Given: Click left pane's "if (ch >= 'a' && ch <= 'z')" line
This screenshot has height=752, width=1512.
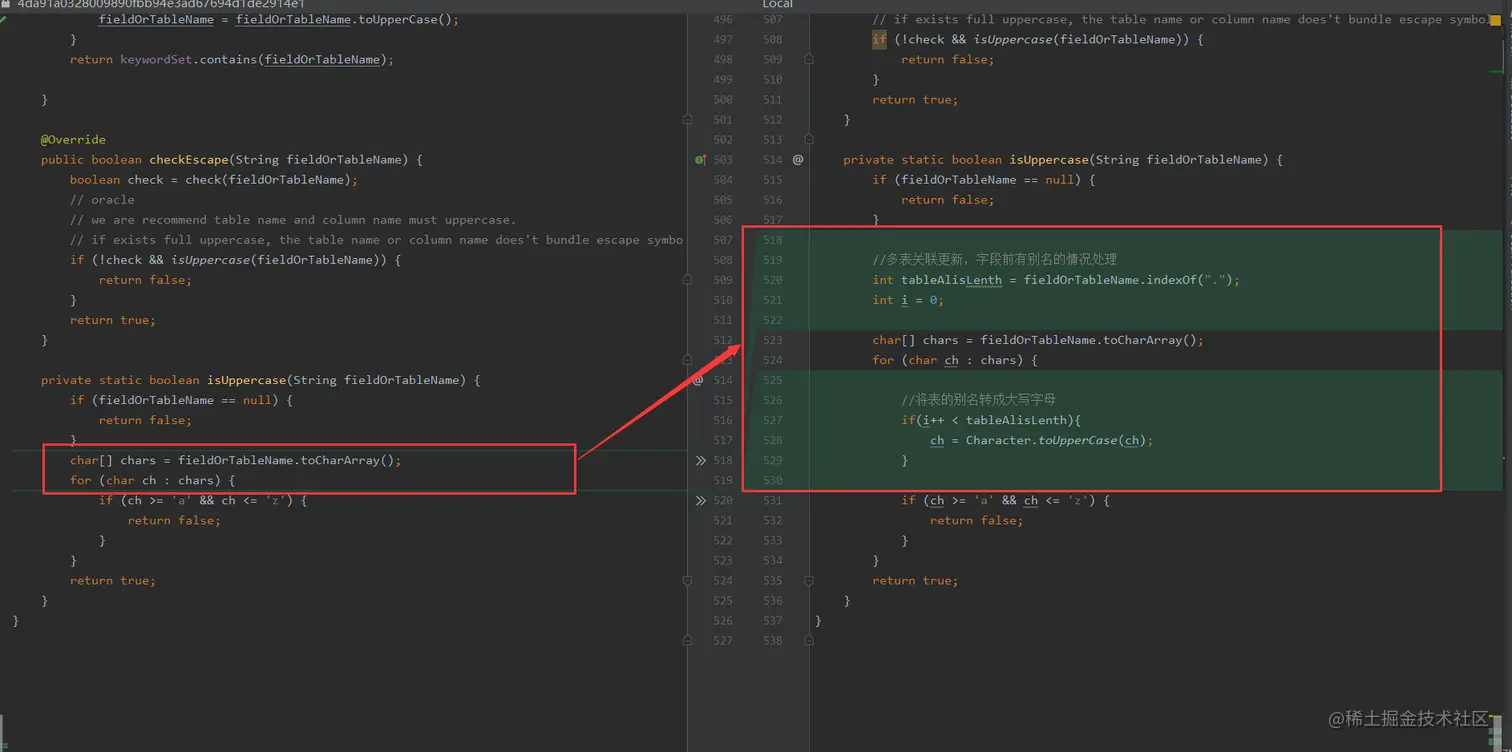Looking at the screenshot, I should click(202, 500).
